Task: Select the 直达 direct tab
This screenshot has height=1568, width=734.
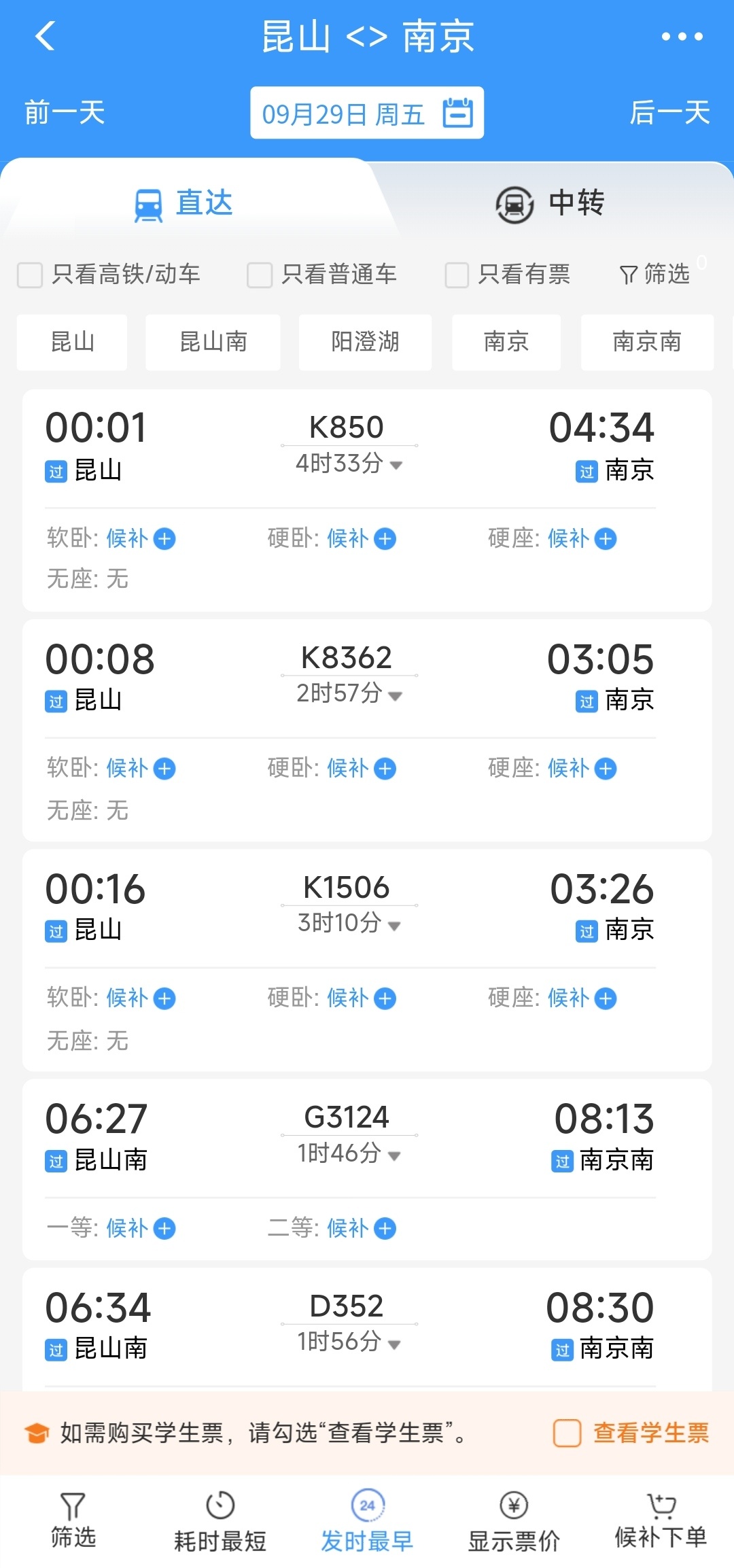Action: click(184, 203)
